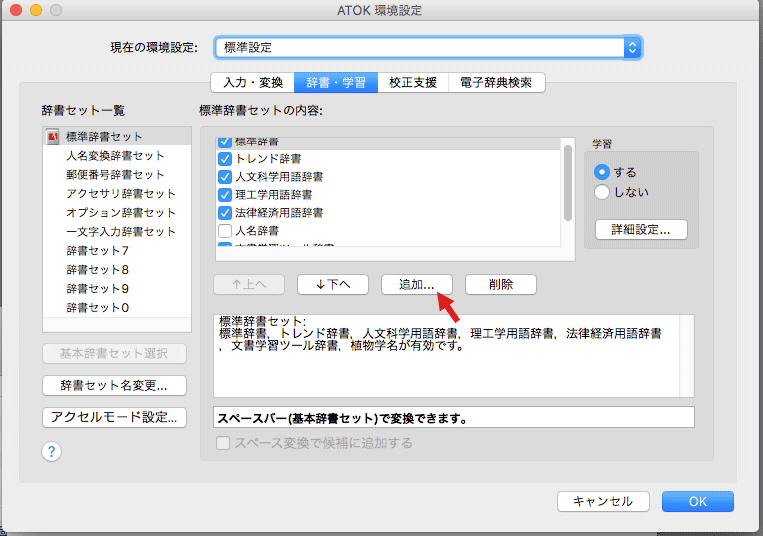Select the しない learning radio button
Screen dimensions: 763x536
click(x=602, y=192)
